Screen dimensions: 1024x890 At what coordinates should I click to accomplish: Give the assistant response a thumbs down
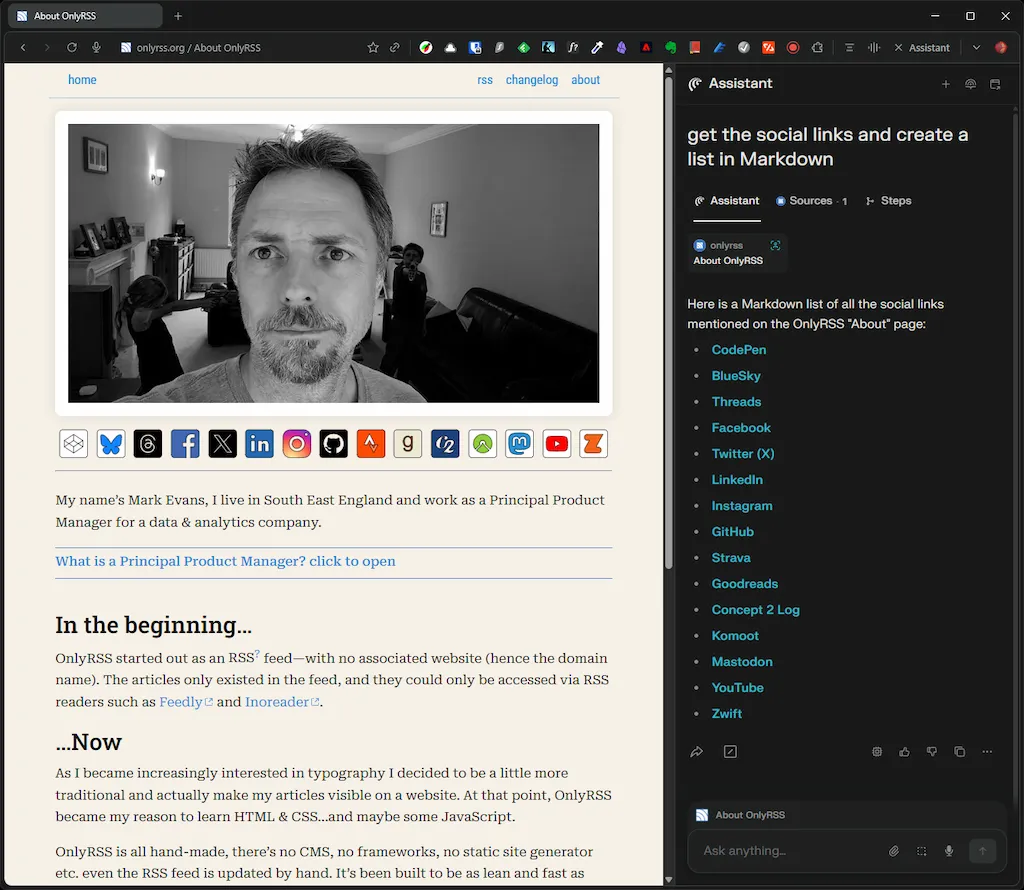[x=931, y=751]
